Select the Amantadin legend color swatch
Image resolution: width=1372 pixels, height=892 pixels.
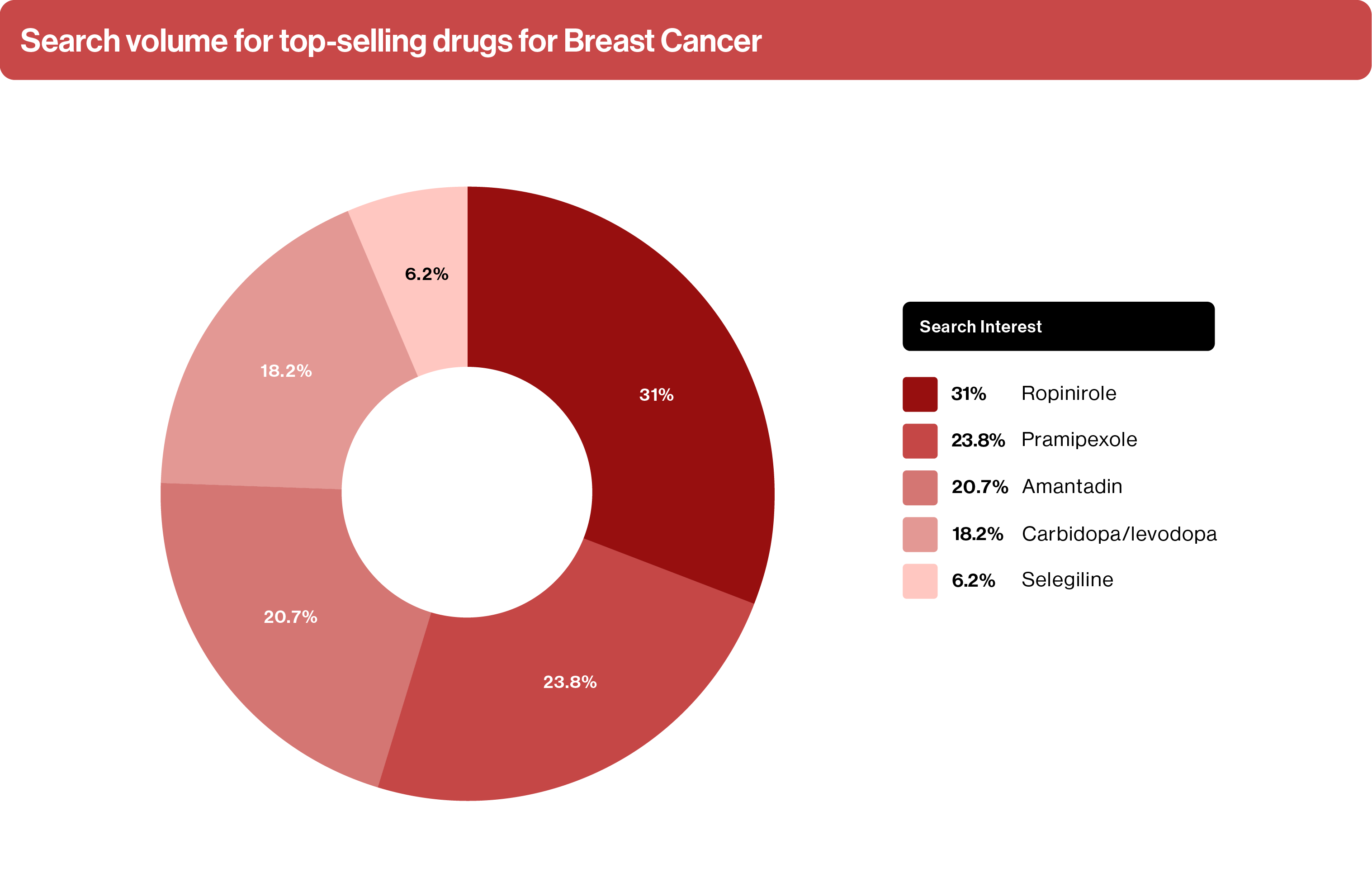919,488
